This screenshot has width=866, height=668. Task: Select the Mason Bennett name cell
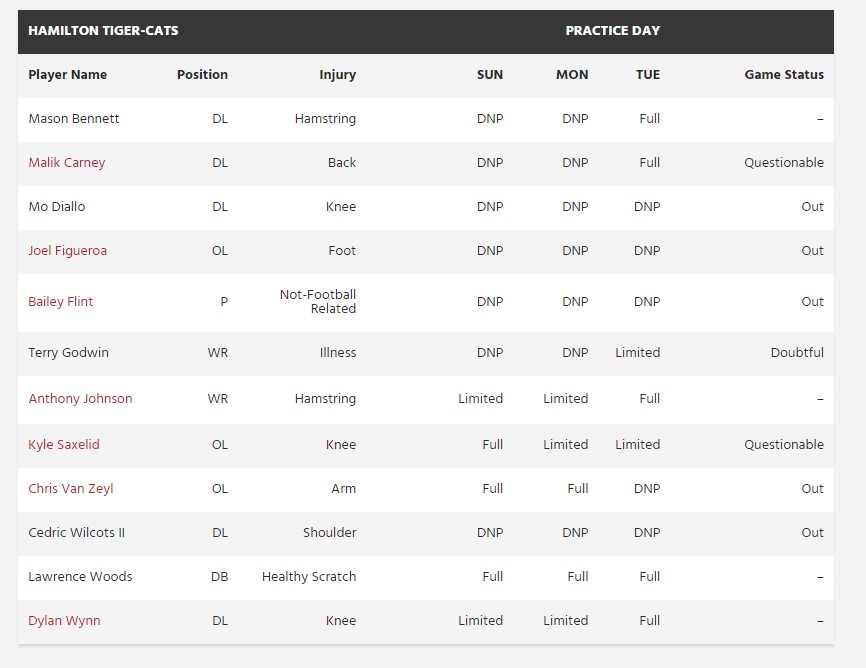click(x=74, y=119)
